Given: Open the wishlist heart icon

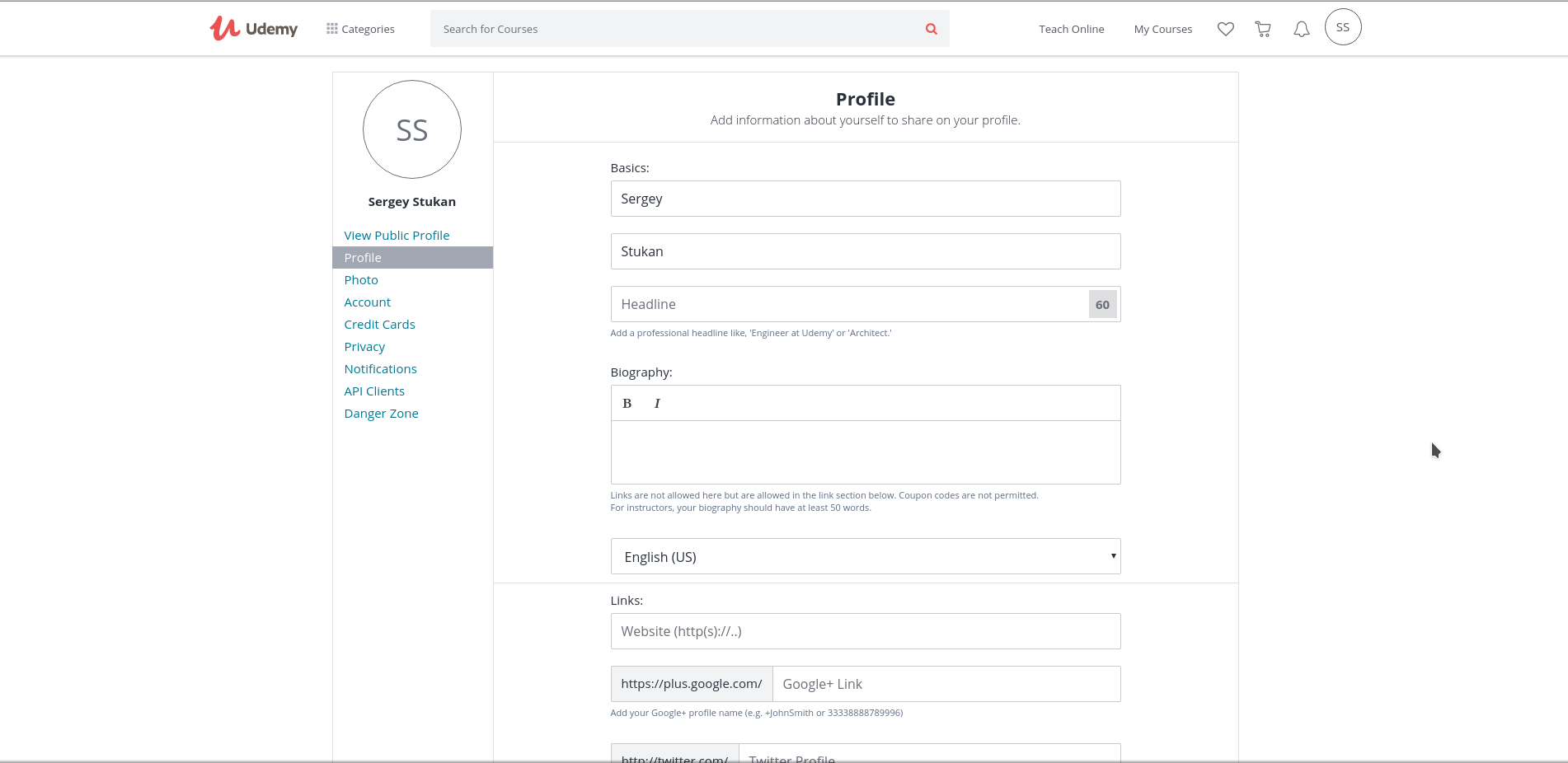Looking at the screenshot, I should pyautogui.click(x=1225, y=29).
